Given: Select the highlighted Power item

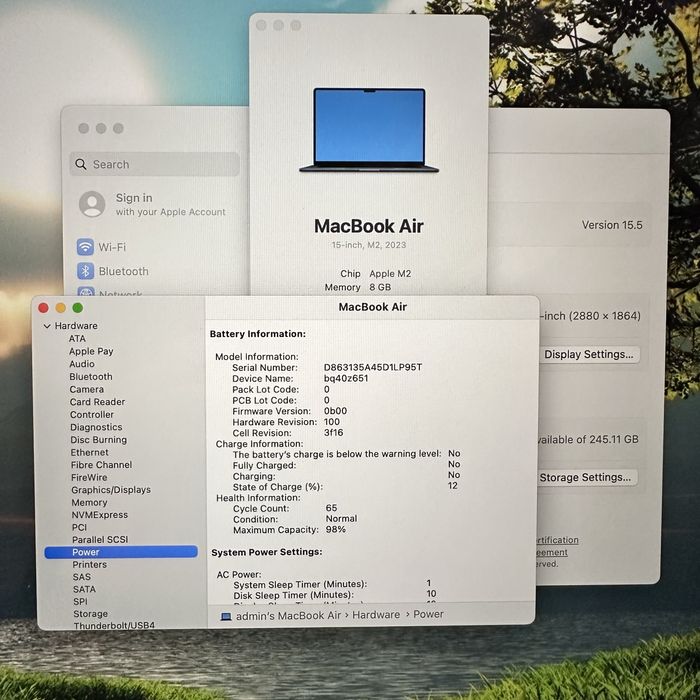Looking at the screenshot, I should (121, 552).
